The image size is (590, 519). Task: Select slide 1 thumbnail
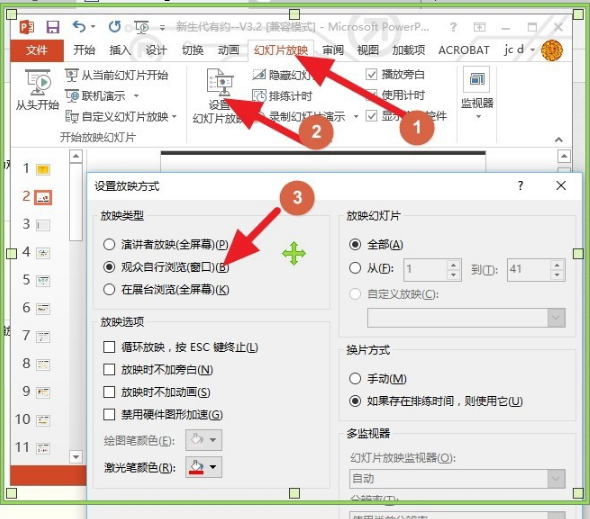(x=43, y=169)
